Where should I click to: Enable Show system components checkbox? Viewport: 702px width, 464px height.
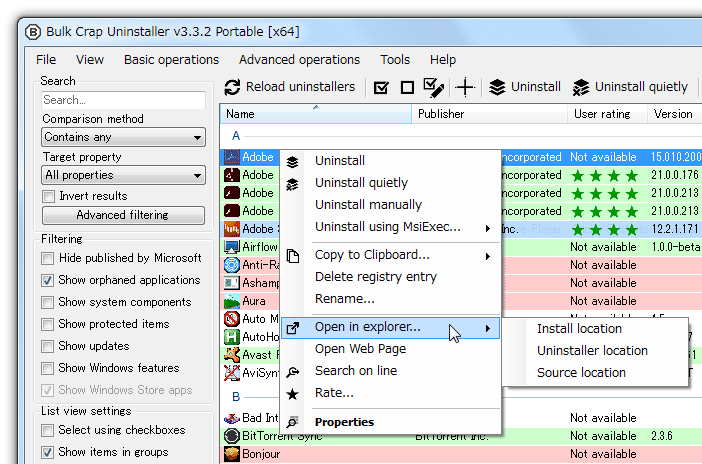[47, 302]
